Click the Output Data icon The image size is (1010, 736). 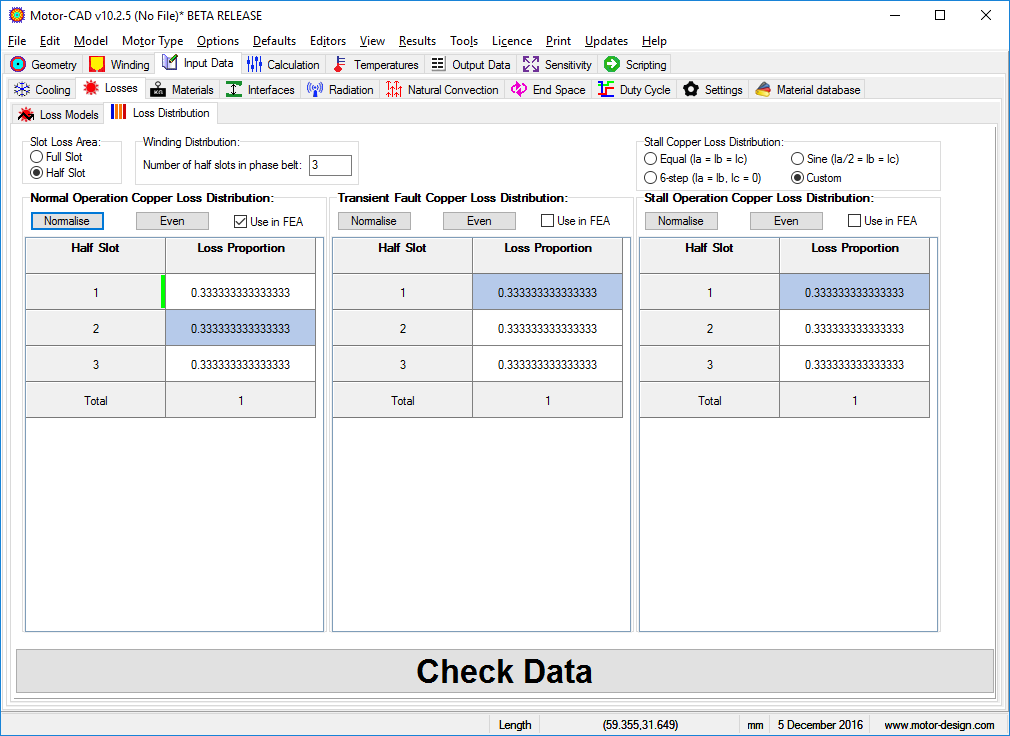coord(438,64)
